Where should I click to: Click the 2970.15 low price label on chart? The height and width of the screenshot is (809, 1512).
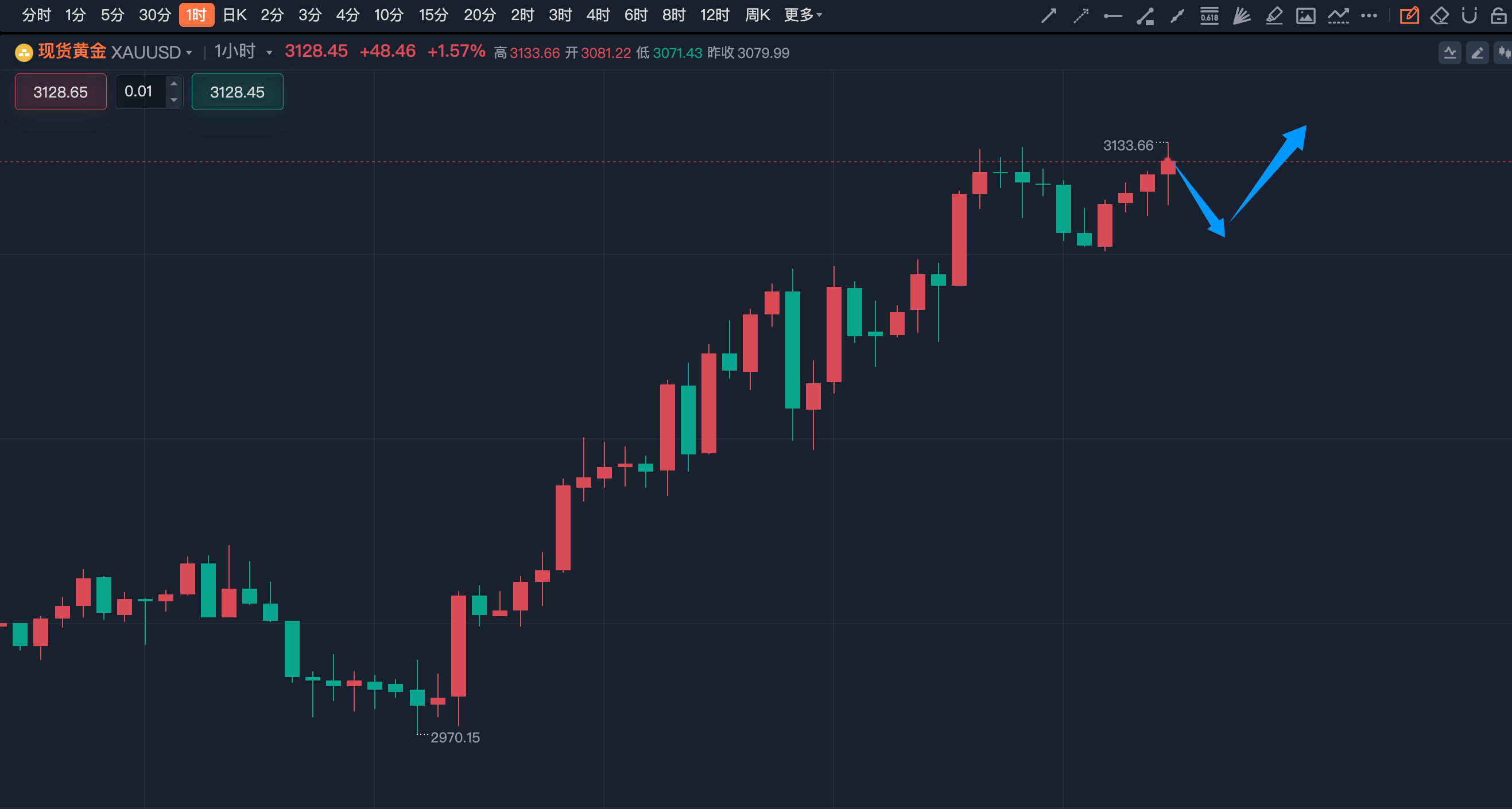[x=455, y=737]
